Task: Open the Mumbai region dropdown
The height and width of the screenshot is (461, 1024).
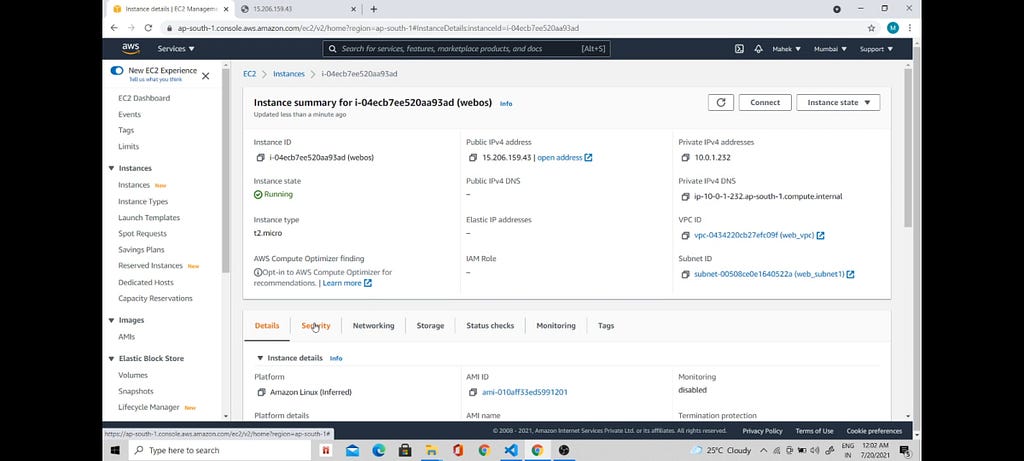Action: coord(830,49)
